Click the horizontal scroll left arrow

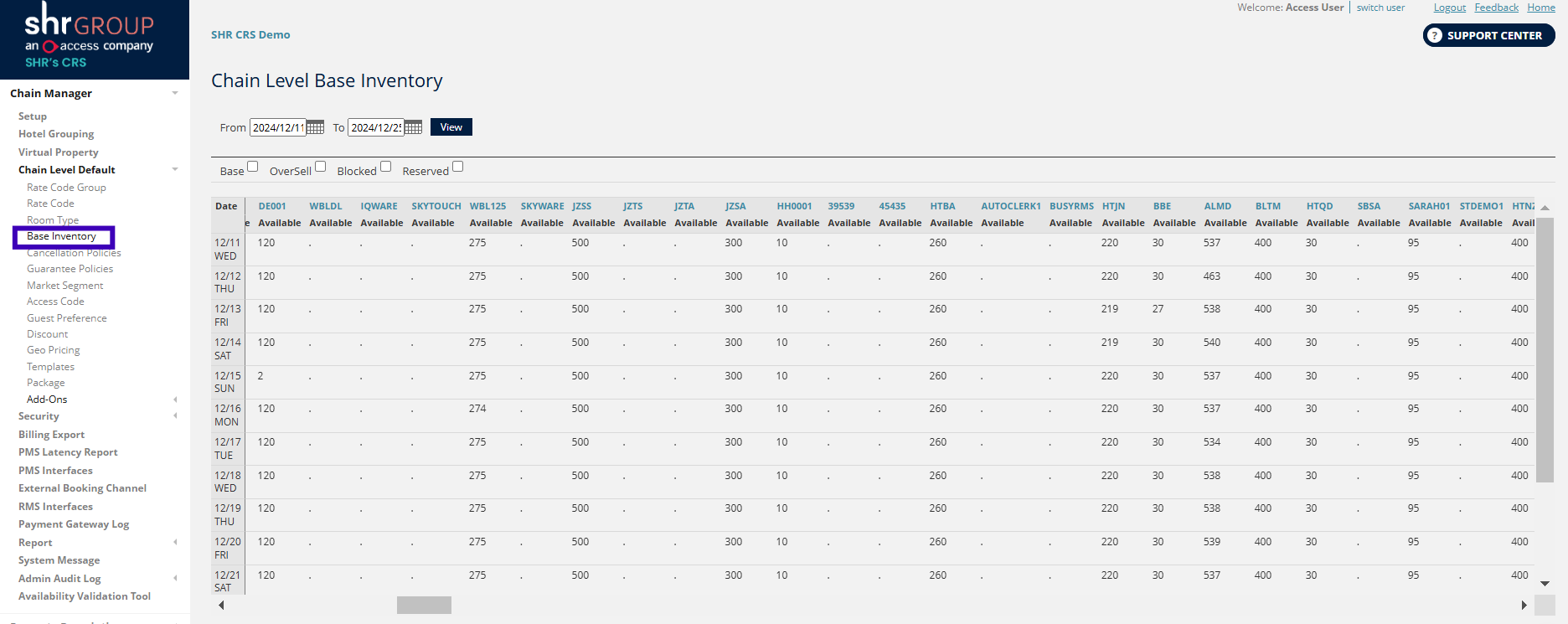click(221, 605)
